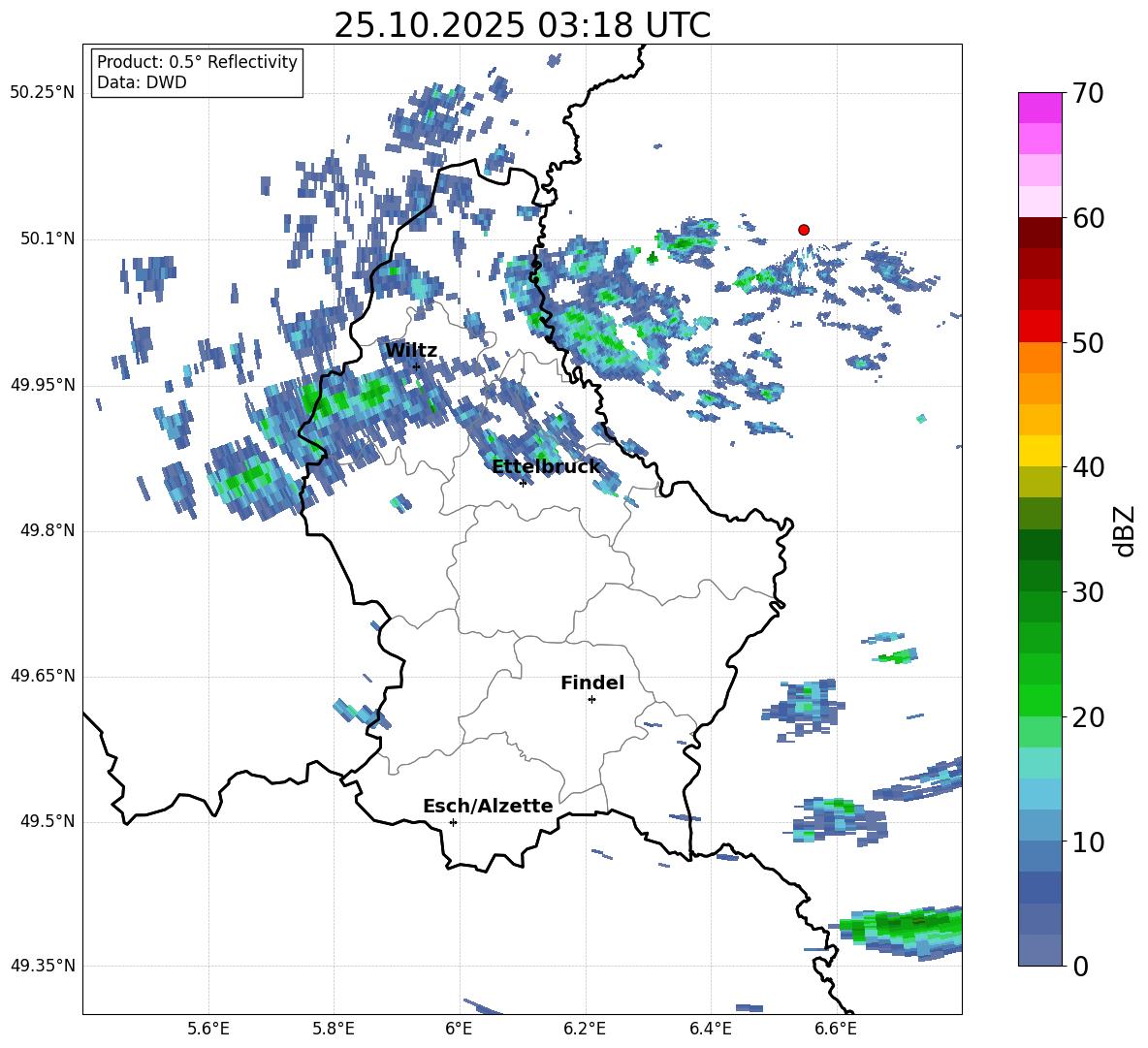Image resolution: width=1148 pixels, height=1048 pixels.
Task: Click the 50.1°N latitude tick label
Action: point(48,239)
